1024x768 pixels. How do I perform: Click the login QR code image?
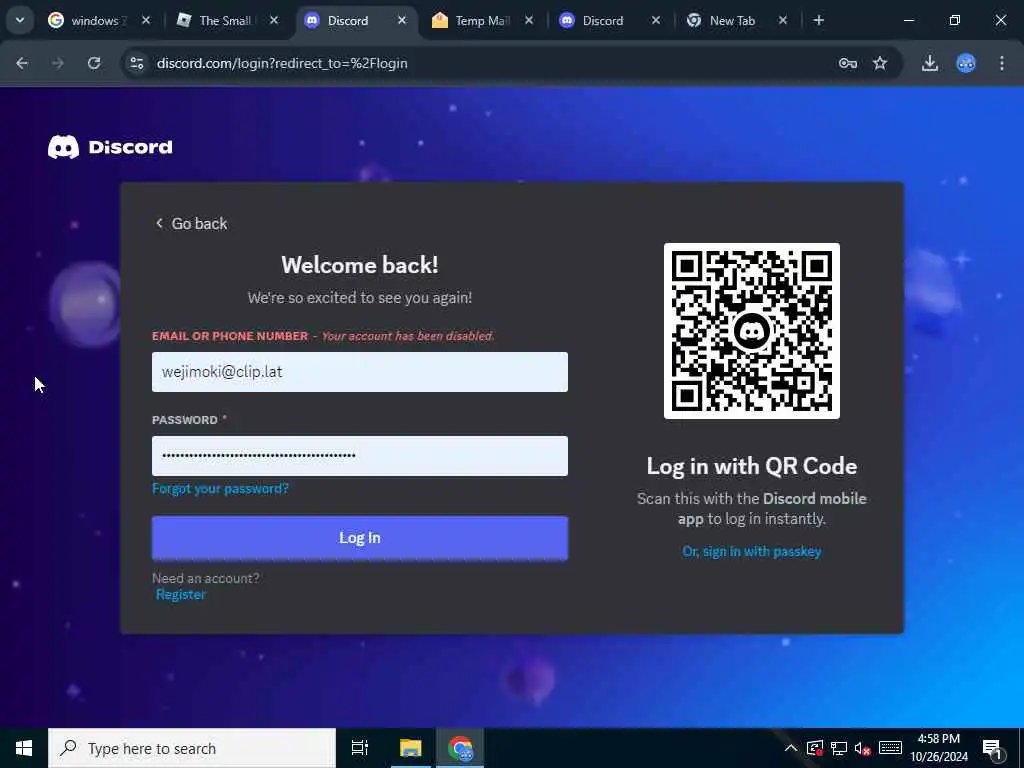pos(752,331)
